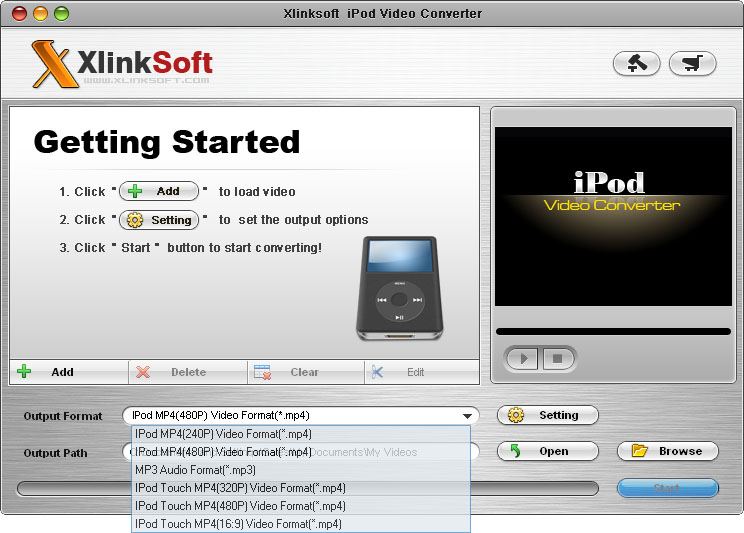Viewport: 744px width, 533px height.
Task: Click the Output Format label
Action: pyautogui.click(x=63, y=416)
